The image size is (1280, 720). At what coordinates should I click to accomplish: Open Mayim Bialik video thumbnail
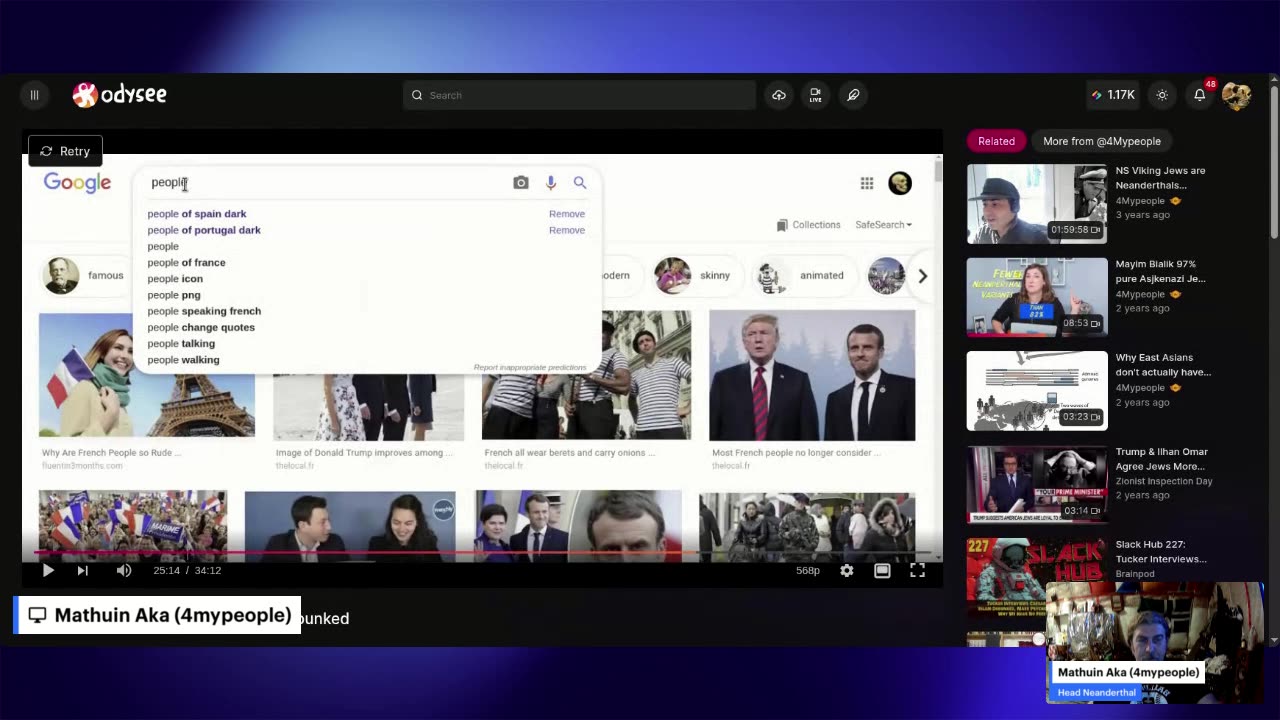click(1037, 297)
